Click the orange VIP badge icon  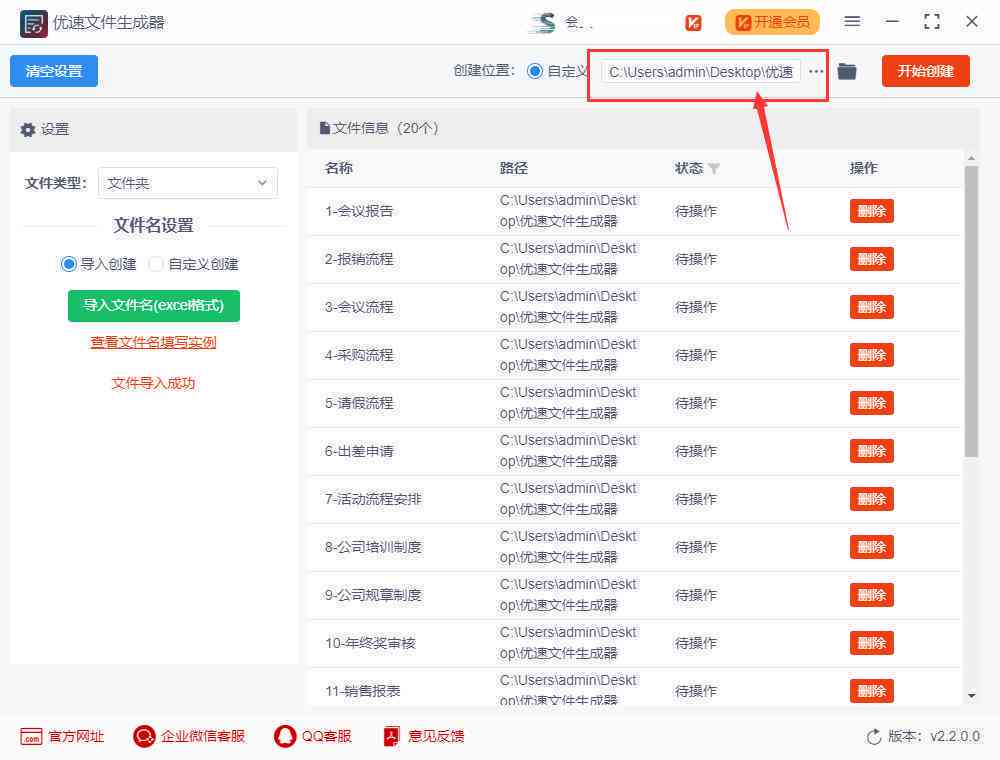coord(693,23)
